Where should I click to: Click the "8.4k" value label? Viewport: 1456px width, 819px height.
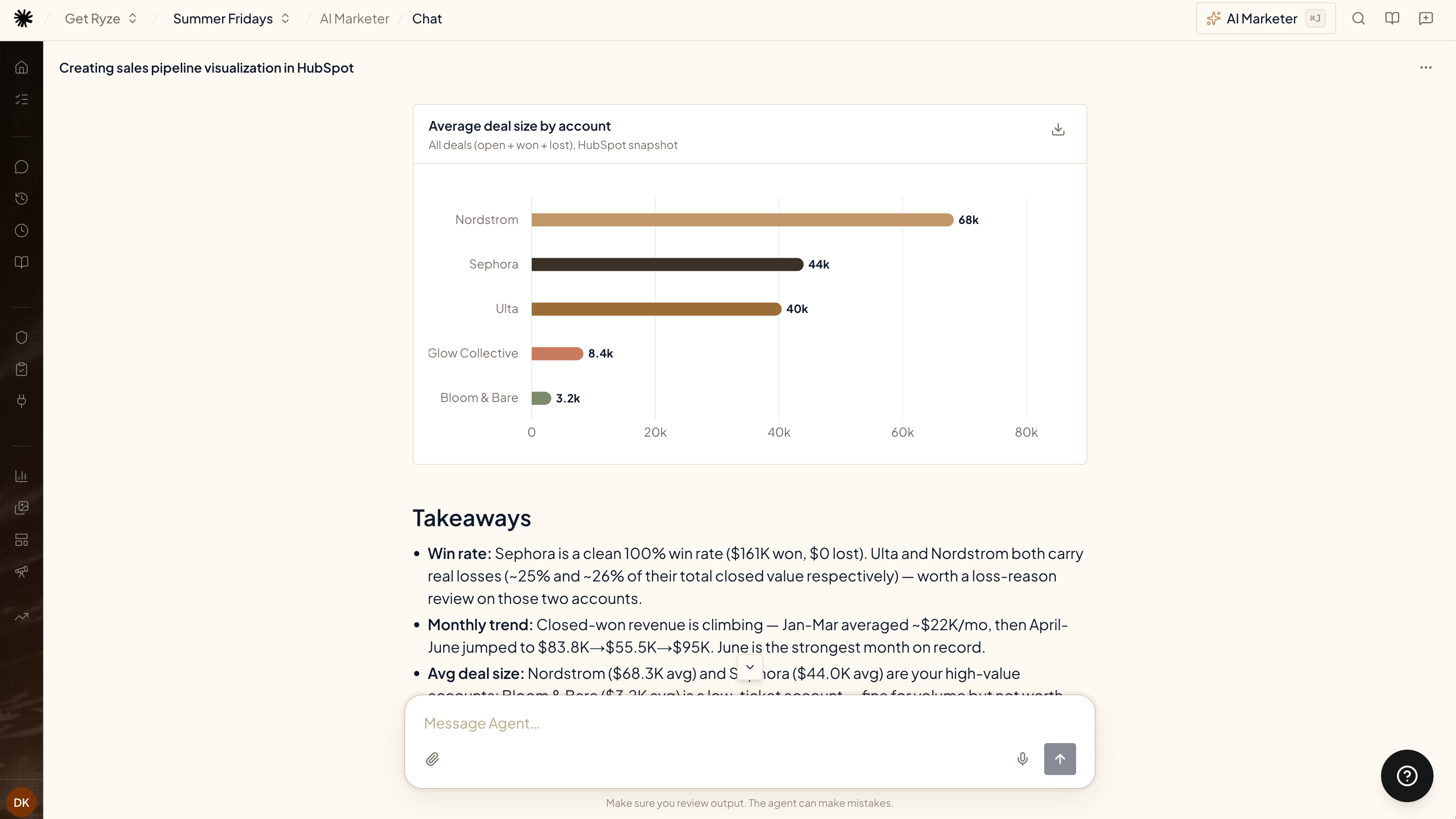click(x=600, y=353)
